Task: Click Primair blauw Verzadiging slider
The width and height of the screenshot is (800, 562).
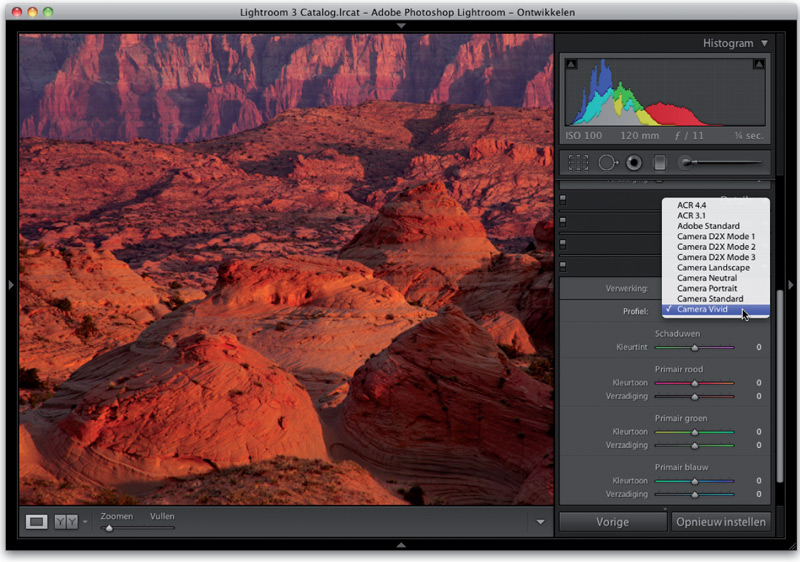Action: [x=694, y=494]
